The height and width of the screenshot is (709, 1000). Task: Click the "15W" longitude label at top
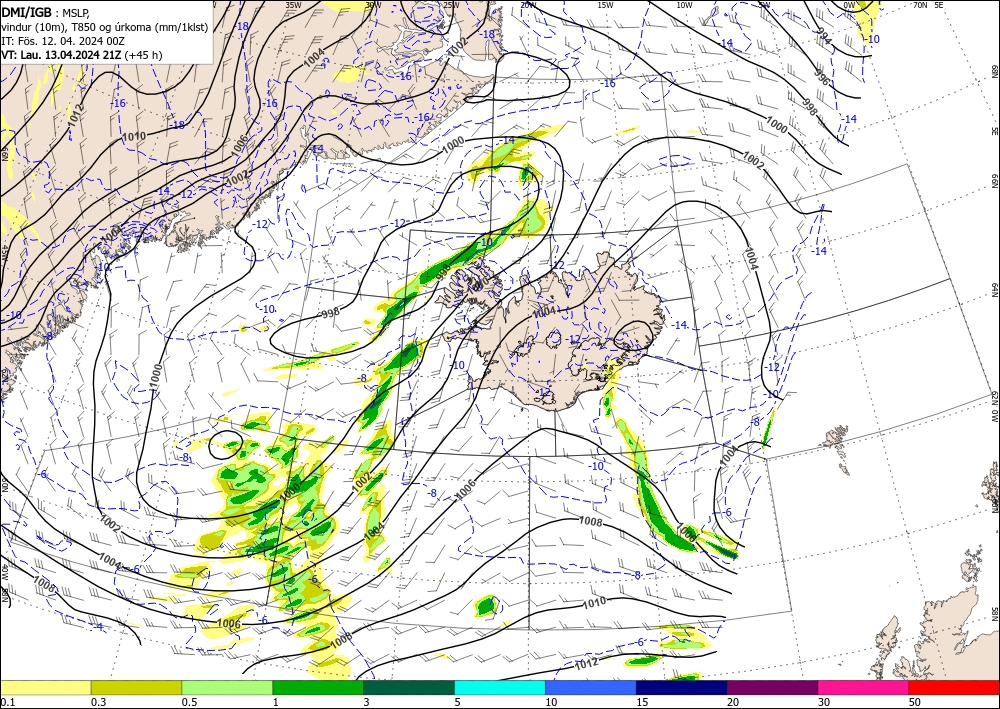click(606, 4)
